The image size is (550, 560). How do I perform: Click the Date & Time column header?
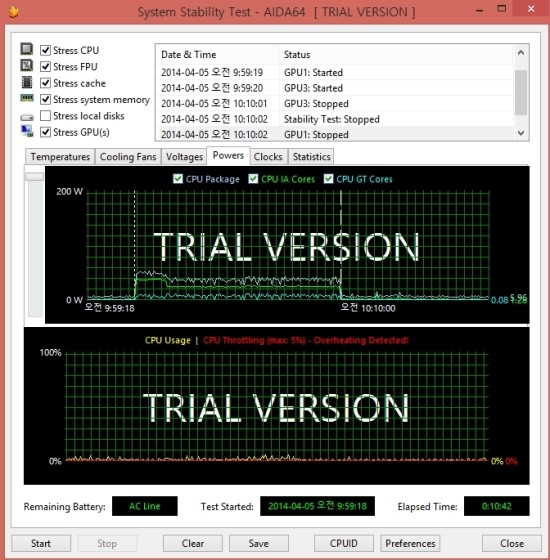pyautogui.click(x=217, y=55)
